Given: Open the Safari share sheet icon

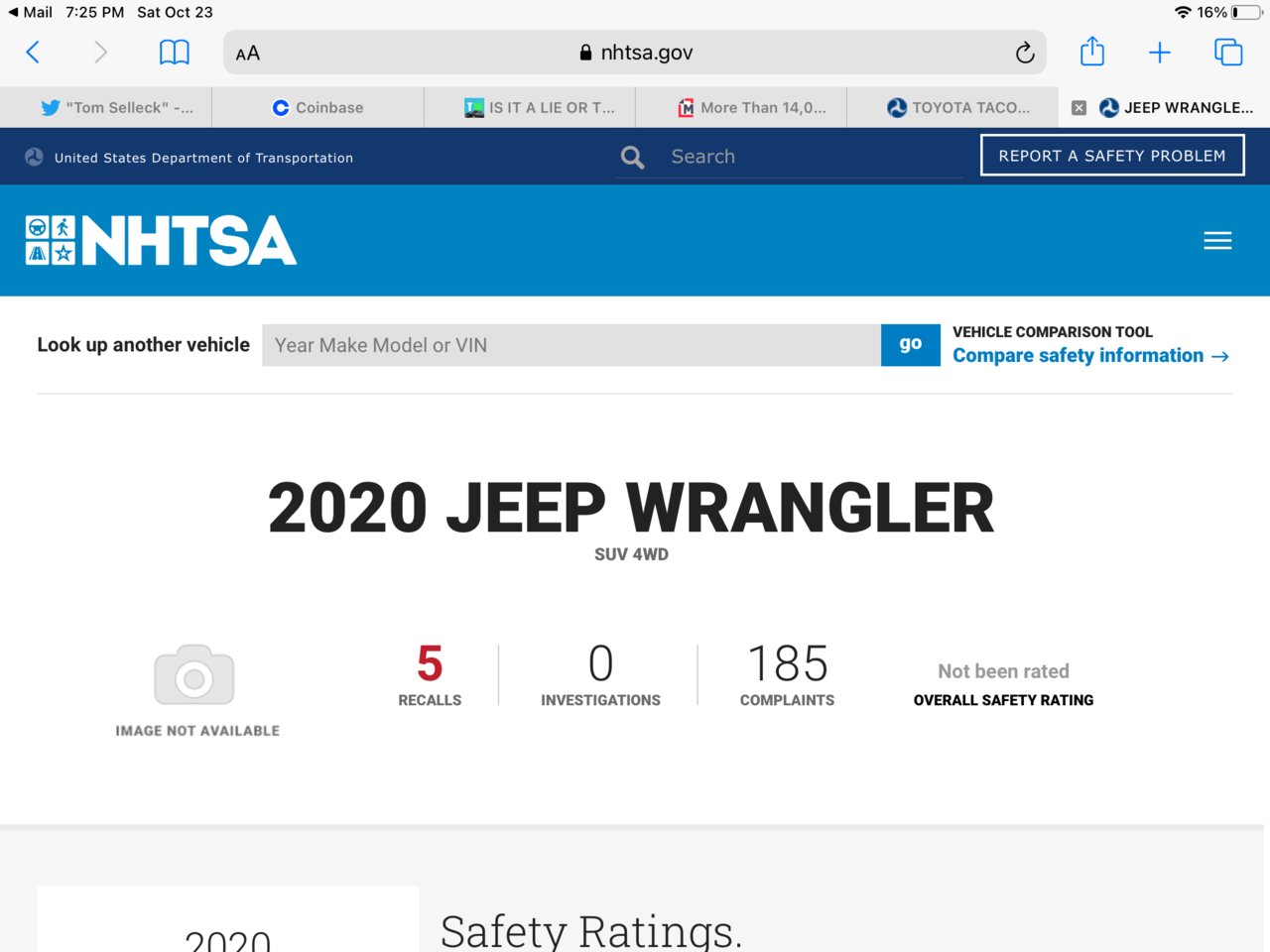Looking at the screenshot, I should pos(1092,52).
